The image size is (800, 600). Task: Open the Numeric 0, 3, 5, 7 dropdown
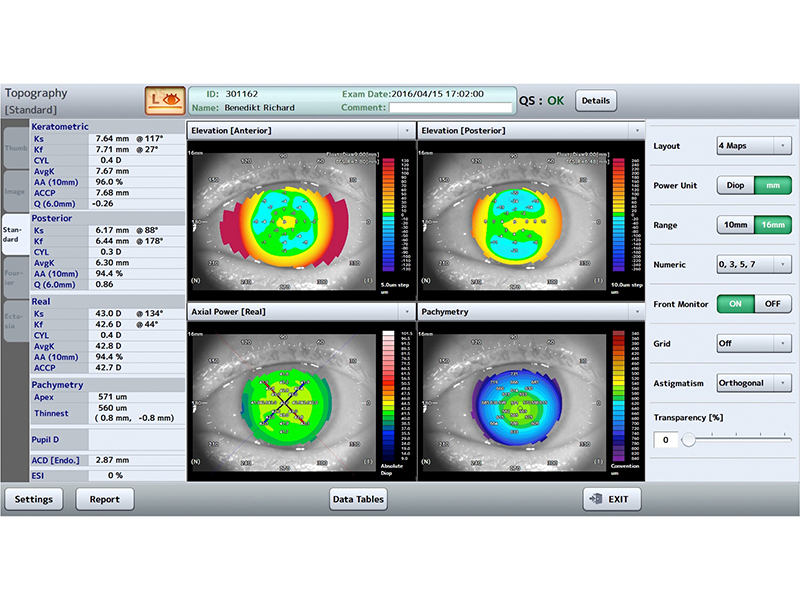[754, 264]
